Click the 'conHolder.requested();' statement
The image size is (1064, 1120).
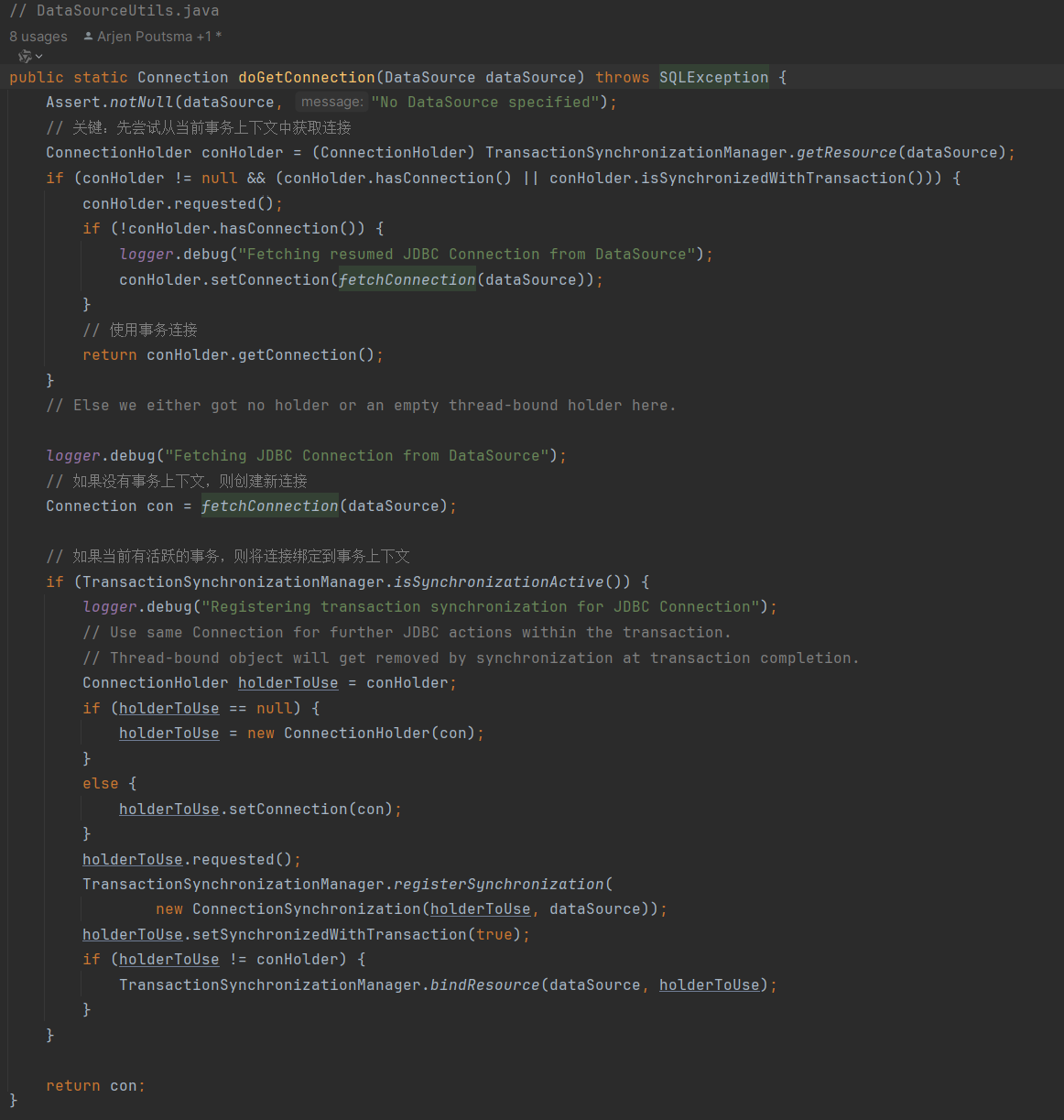click(183, 204)
